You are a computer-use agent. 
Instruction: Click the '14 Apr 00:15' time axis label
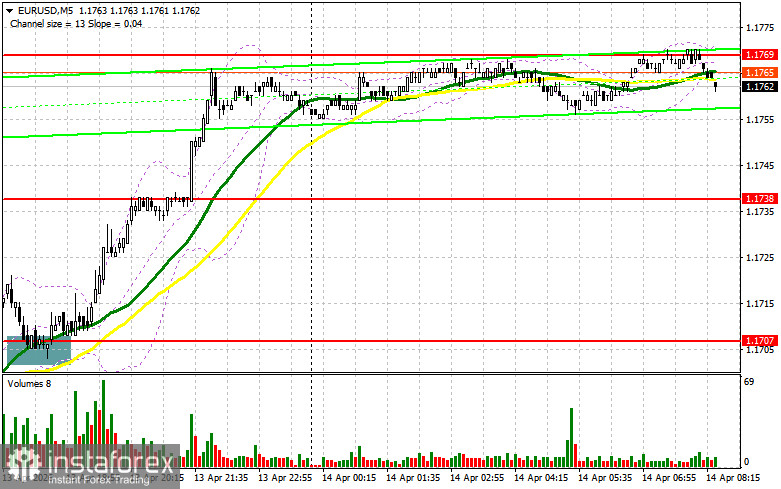click(349, 478)
